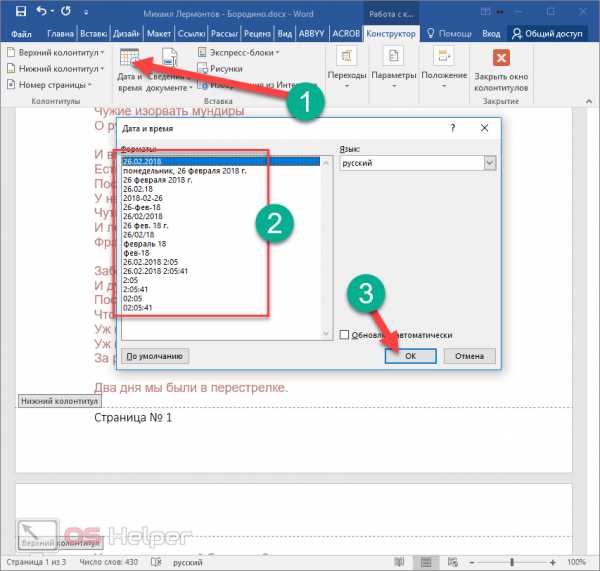600x571 pixels.
Task: Open the ACROBAT tab
Action: tap(346, 34)
